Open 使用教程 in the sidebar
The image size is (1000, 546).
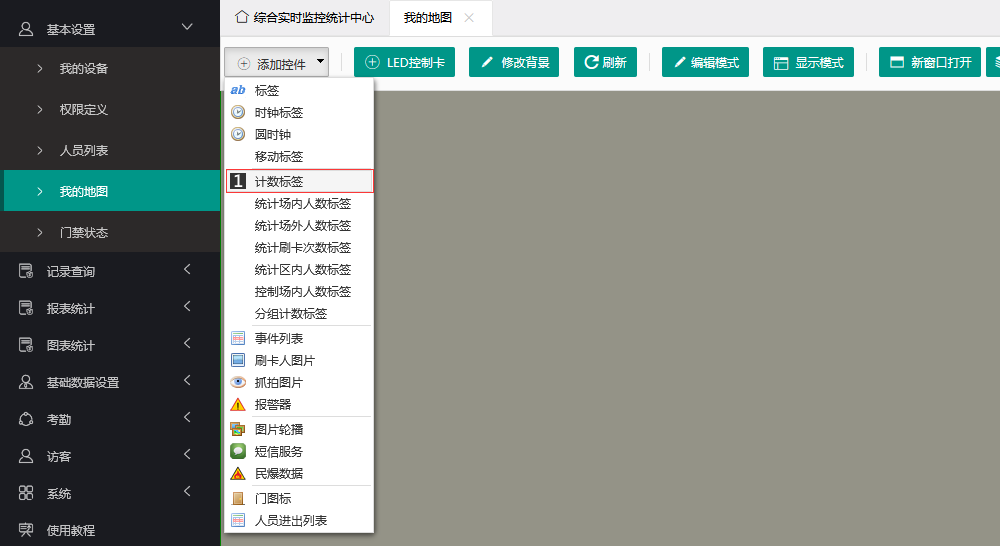(110, 529)
